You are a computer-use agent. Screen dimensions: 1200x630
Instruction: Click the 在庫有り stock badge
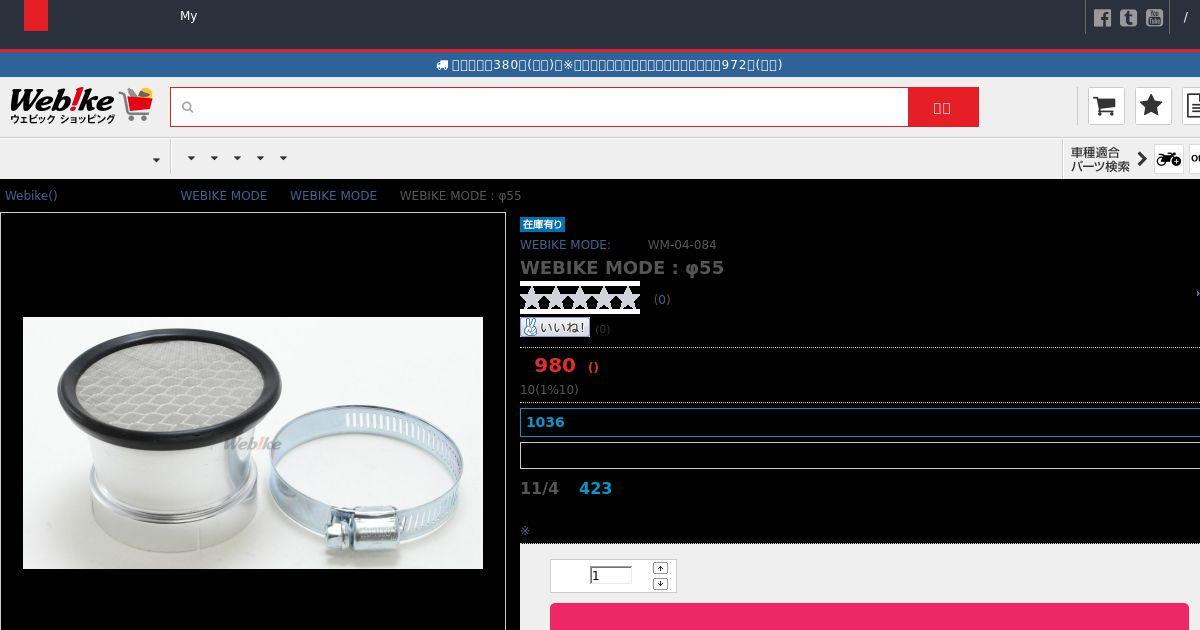(x=542, y=225)
